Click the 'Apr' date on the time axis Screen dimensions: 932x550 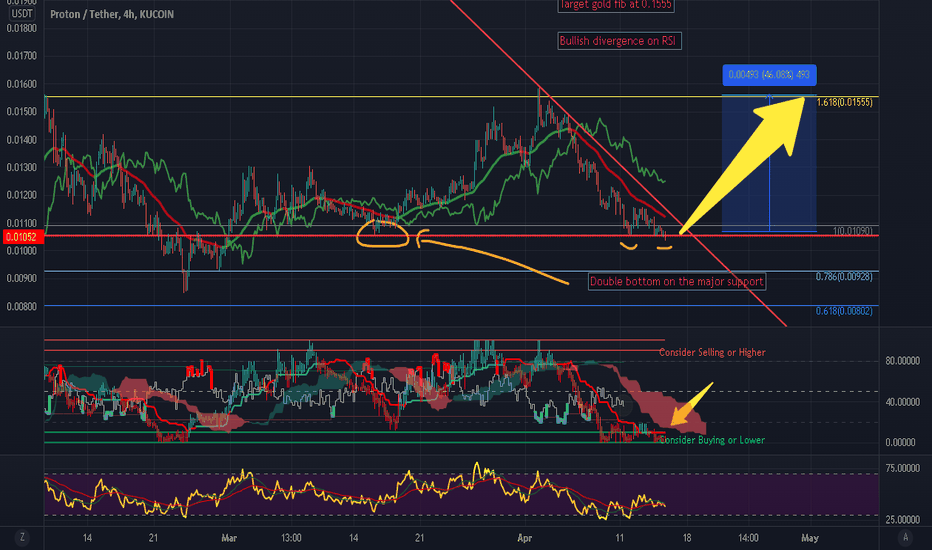[x=524, y=538]
